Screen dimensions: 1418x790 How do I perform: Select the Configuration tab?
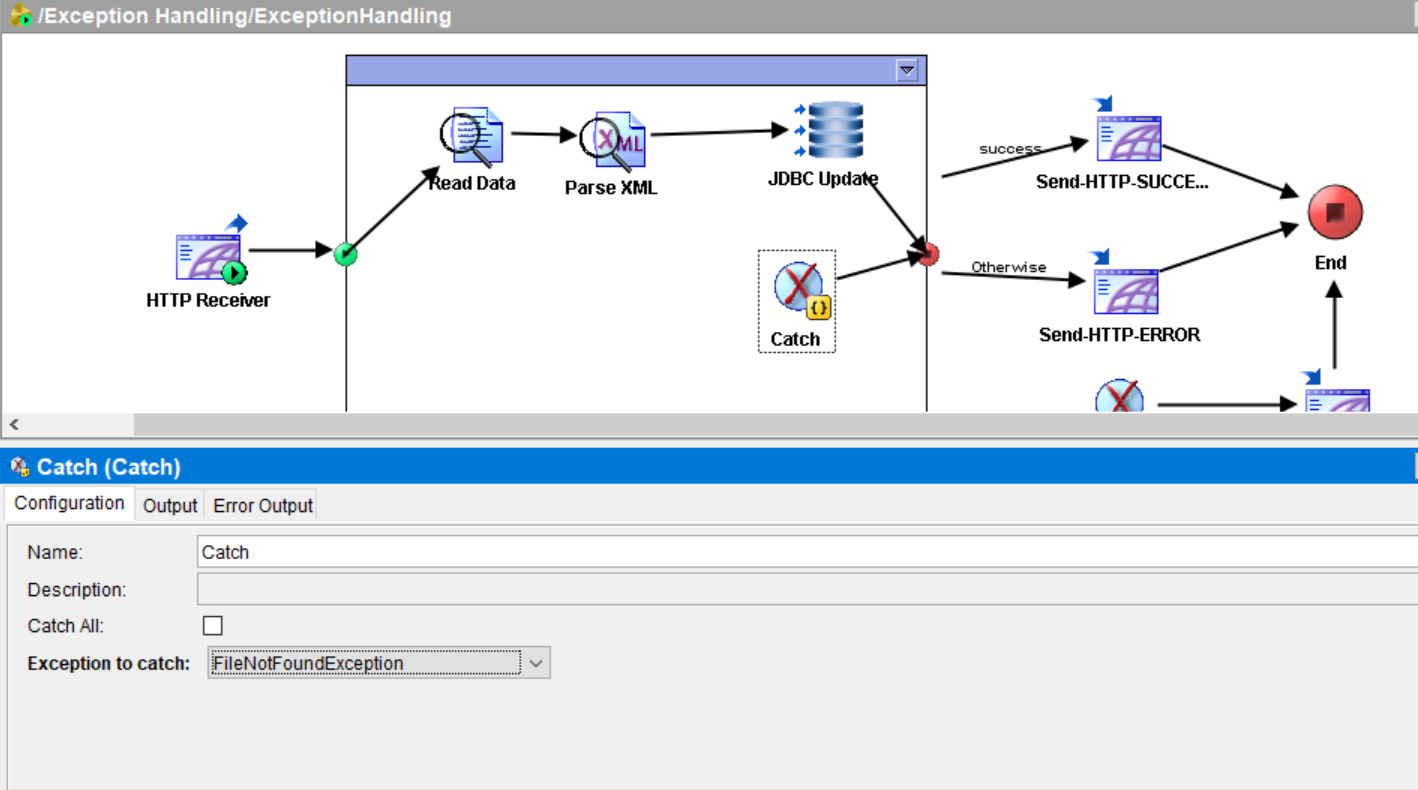68,503
